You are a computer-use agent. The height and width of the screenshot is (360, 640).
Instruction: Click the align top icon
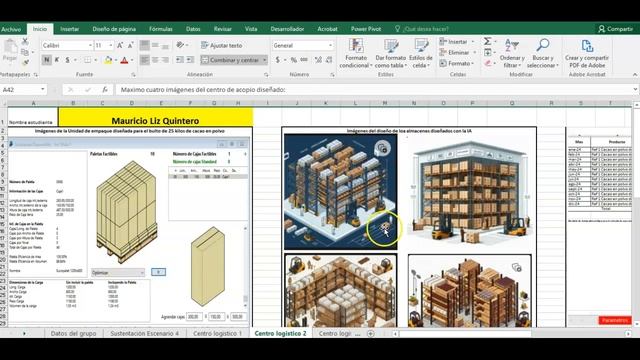coord(144,45)
